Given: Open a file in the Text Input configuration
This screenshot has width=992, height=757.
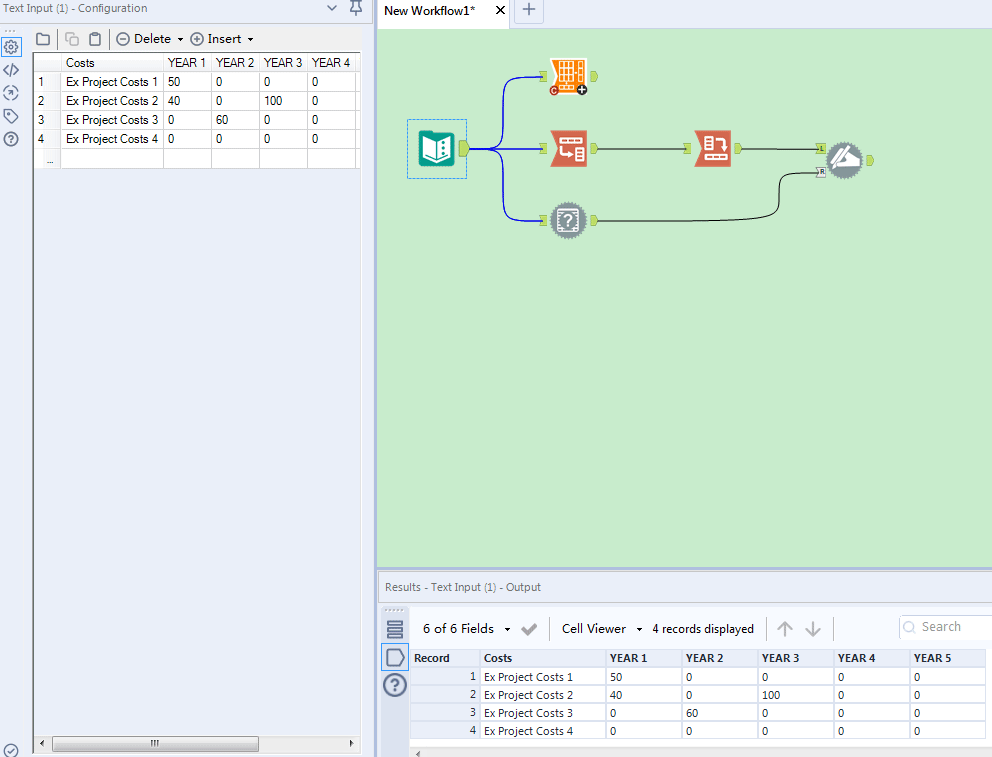Looking at the screenshot, I should point(42,38).
